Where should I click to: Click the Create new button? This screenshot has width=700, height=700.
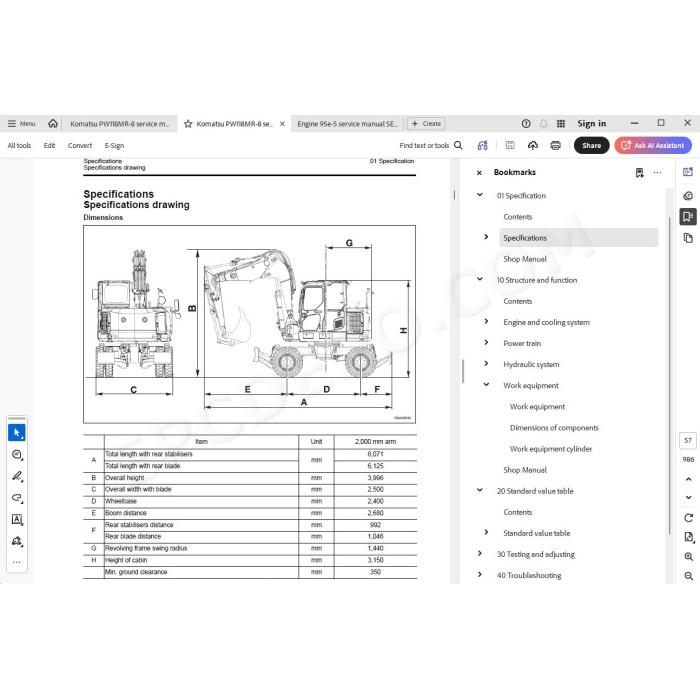[x=426, y=124]
